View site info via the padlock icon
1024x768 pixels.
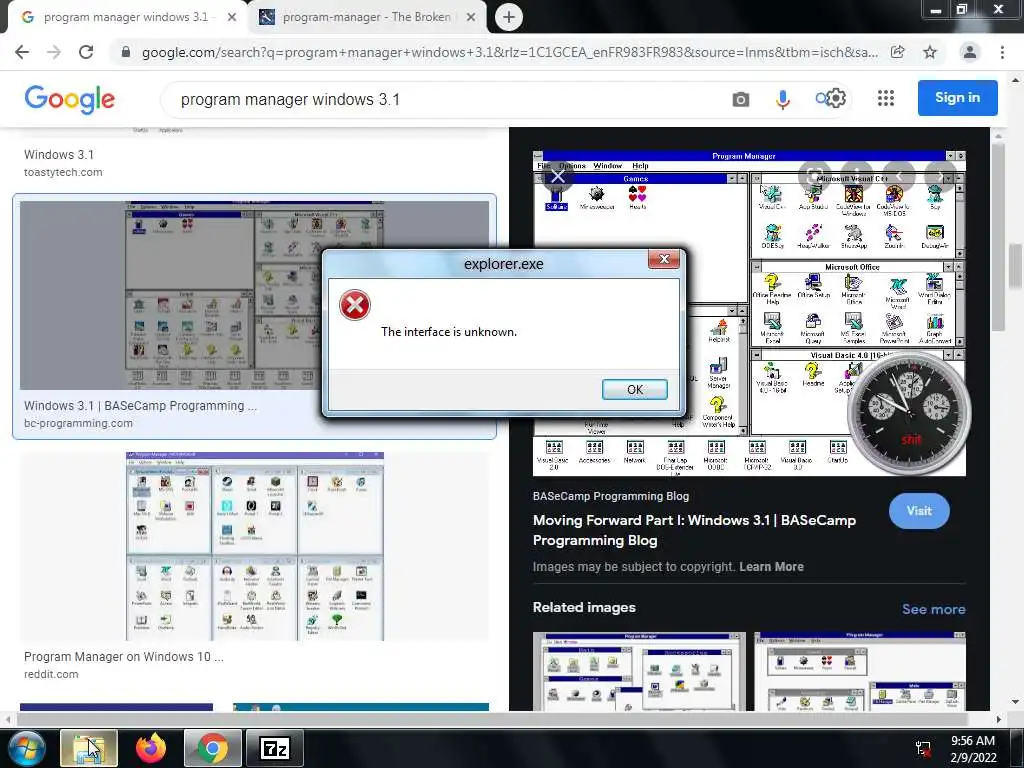tap(126, 52)
